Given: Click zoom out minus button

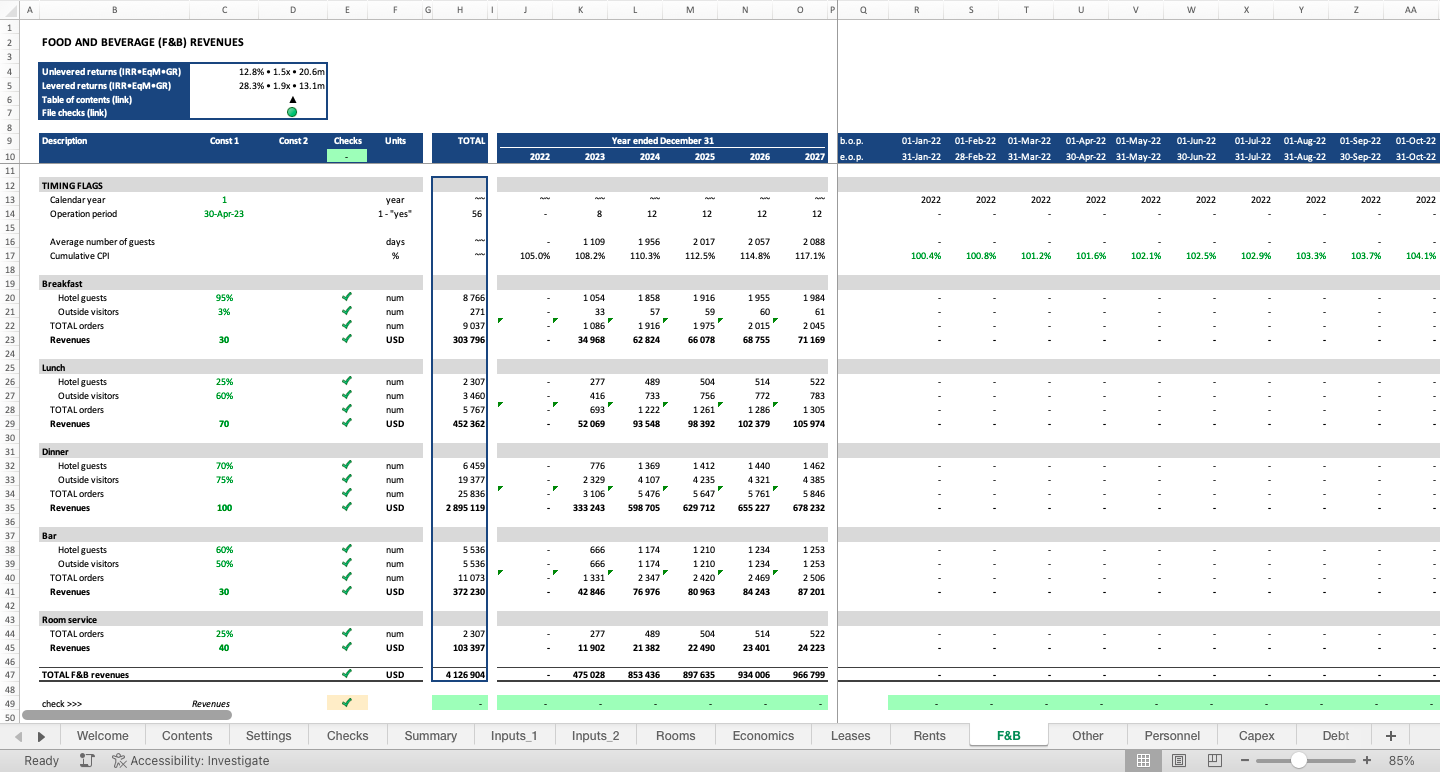Looking at the screenshot, I should (x=1244, y=761).
